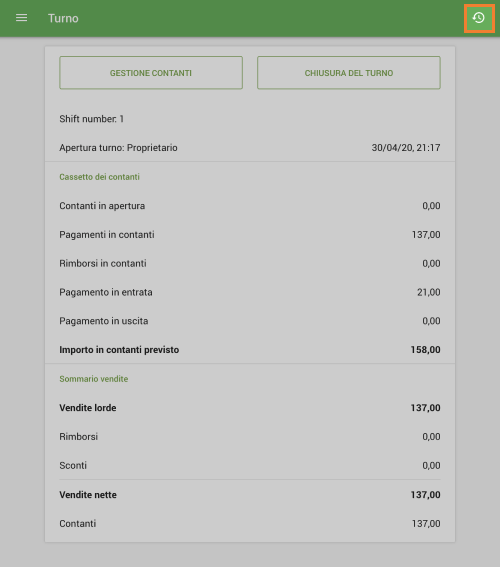Select the Shift number row
The image size is (500, 567).
250,119
